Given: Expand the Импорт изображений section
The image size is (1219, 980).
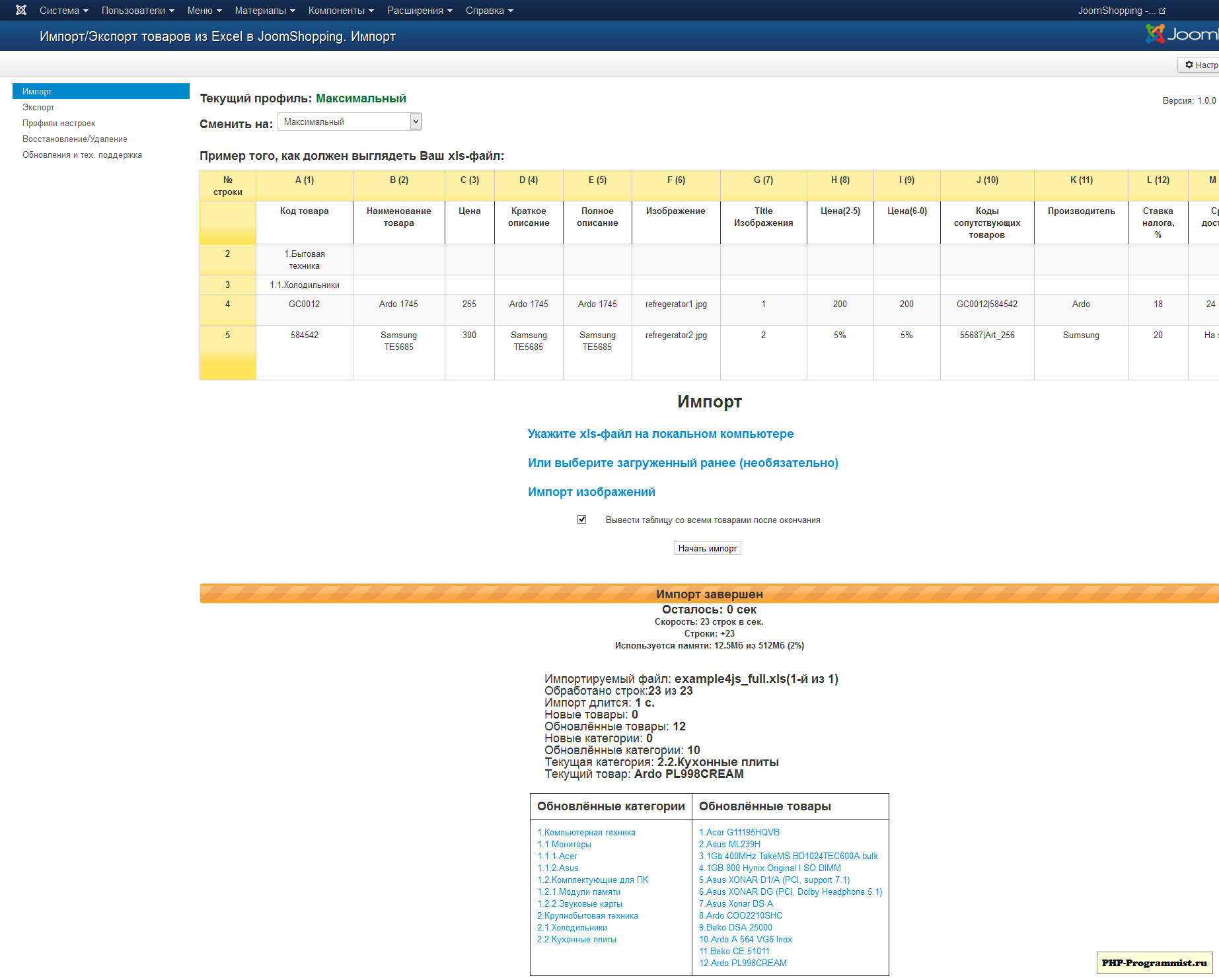Looking at the screenshot, I should pos(591,492).
